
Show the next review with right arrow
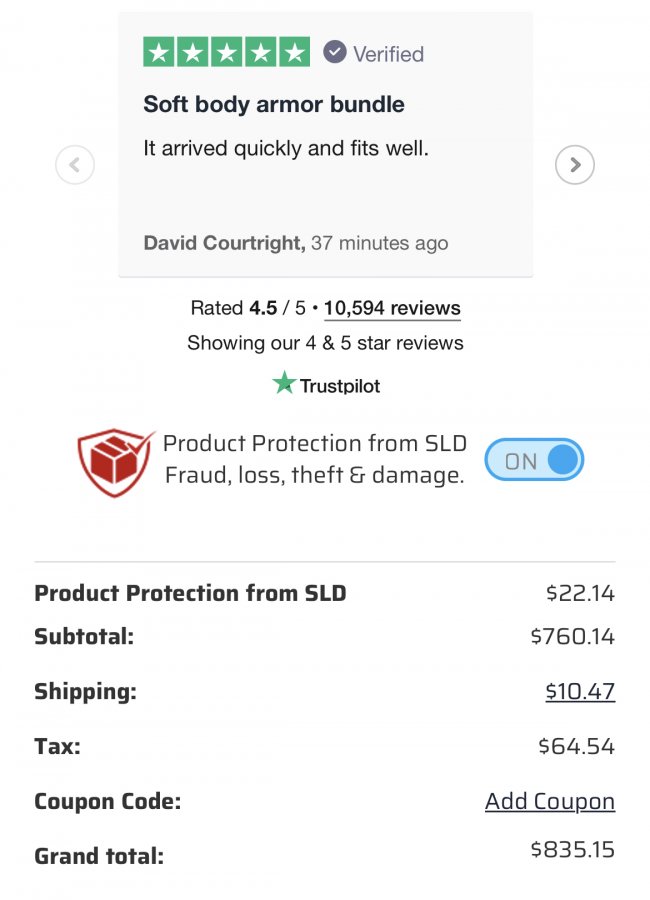tap(575, 165)
